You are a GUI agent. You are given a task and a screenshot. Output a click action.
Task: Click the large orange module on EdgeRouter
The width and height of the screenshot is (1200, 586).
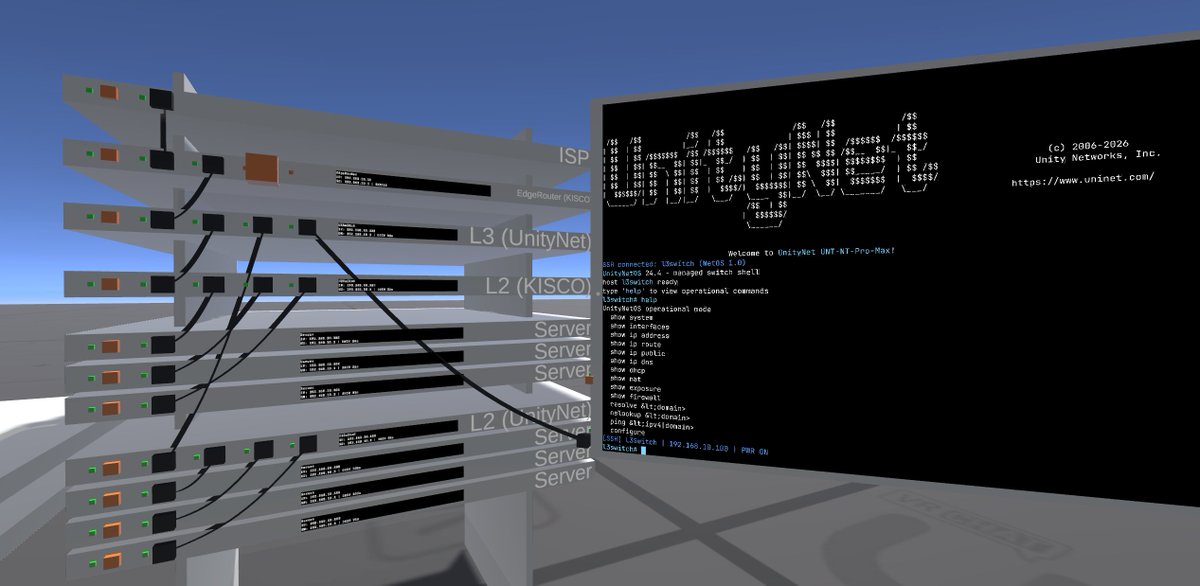[x=262, y=167]
